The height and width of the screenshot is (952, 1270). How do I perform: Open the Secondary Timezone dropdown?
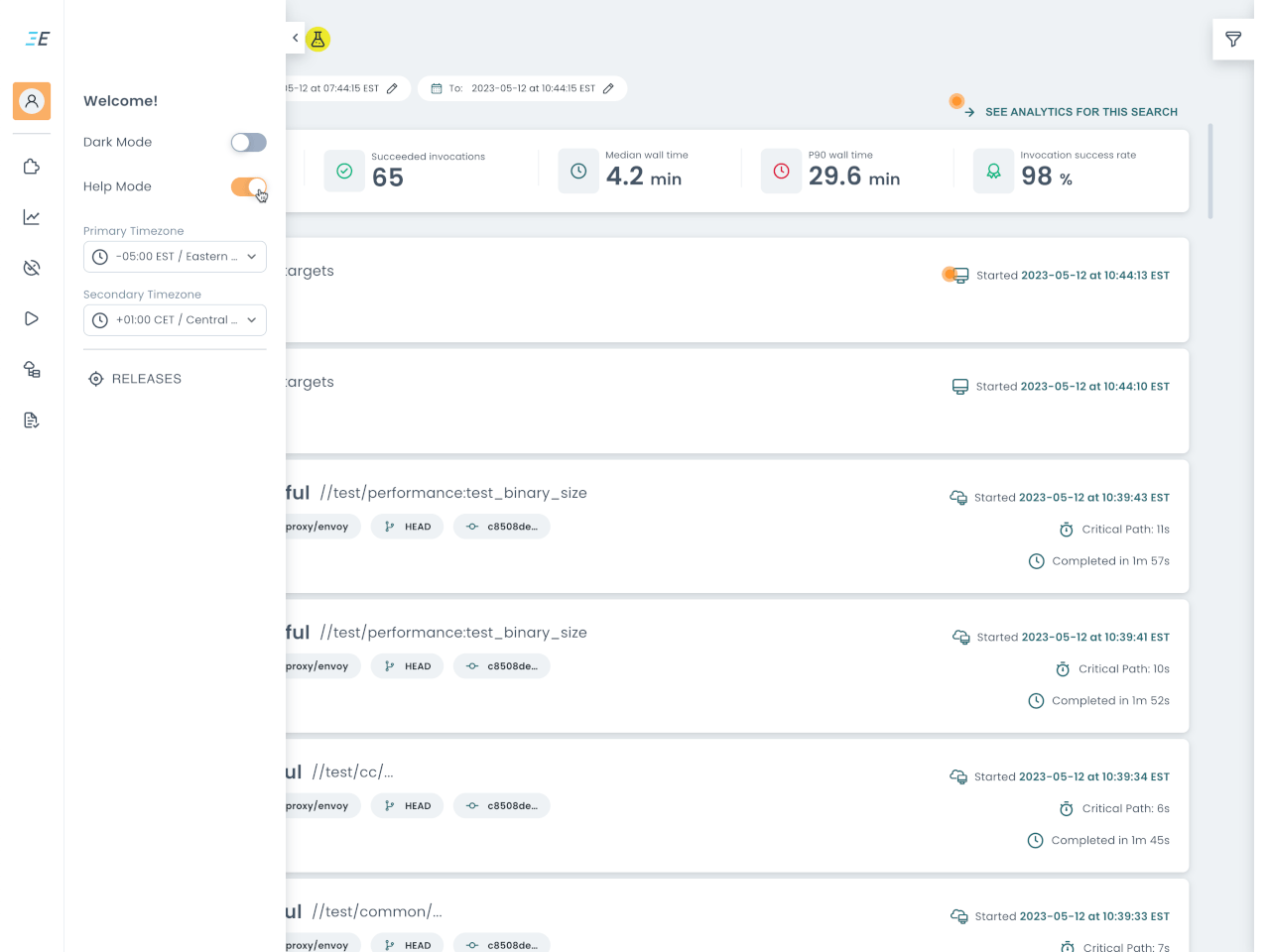(x=175, y=319)
